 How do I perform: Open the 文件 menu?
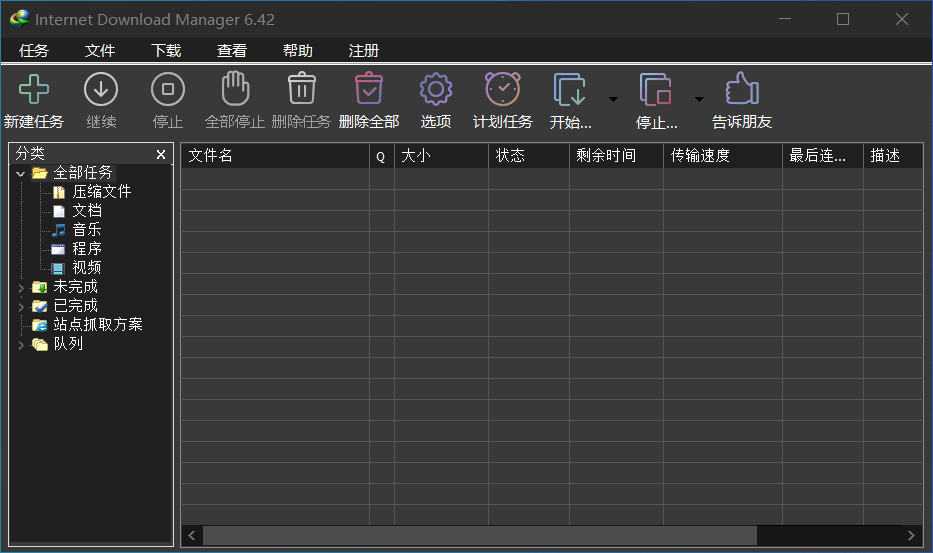pos(100,51)
